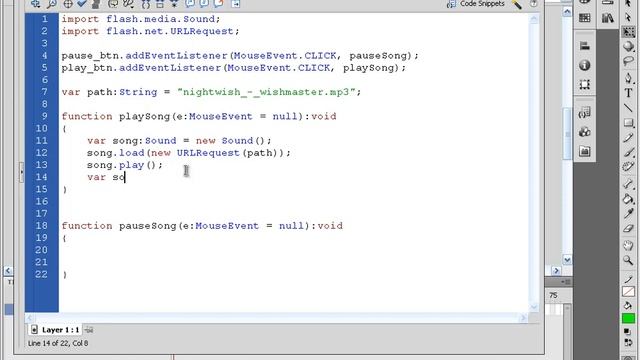Open the Code Snippets panel
This screenshot has width=640, height=360.
tap(476, 4)
